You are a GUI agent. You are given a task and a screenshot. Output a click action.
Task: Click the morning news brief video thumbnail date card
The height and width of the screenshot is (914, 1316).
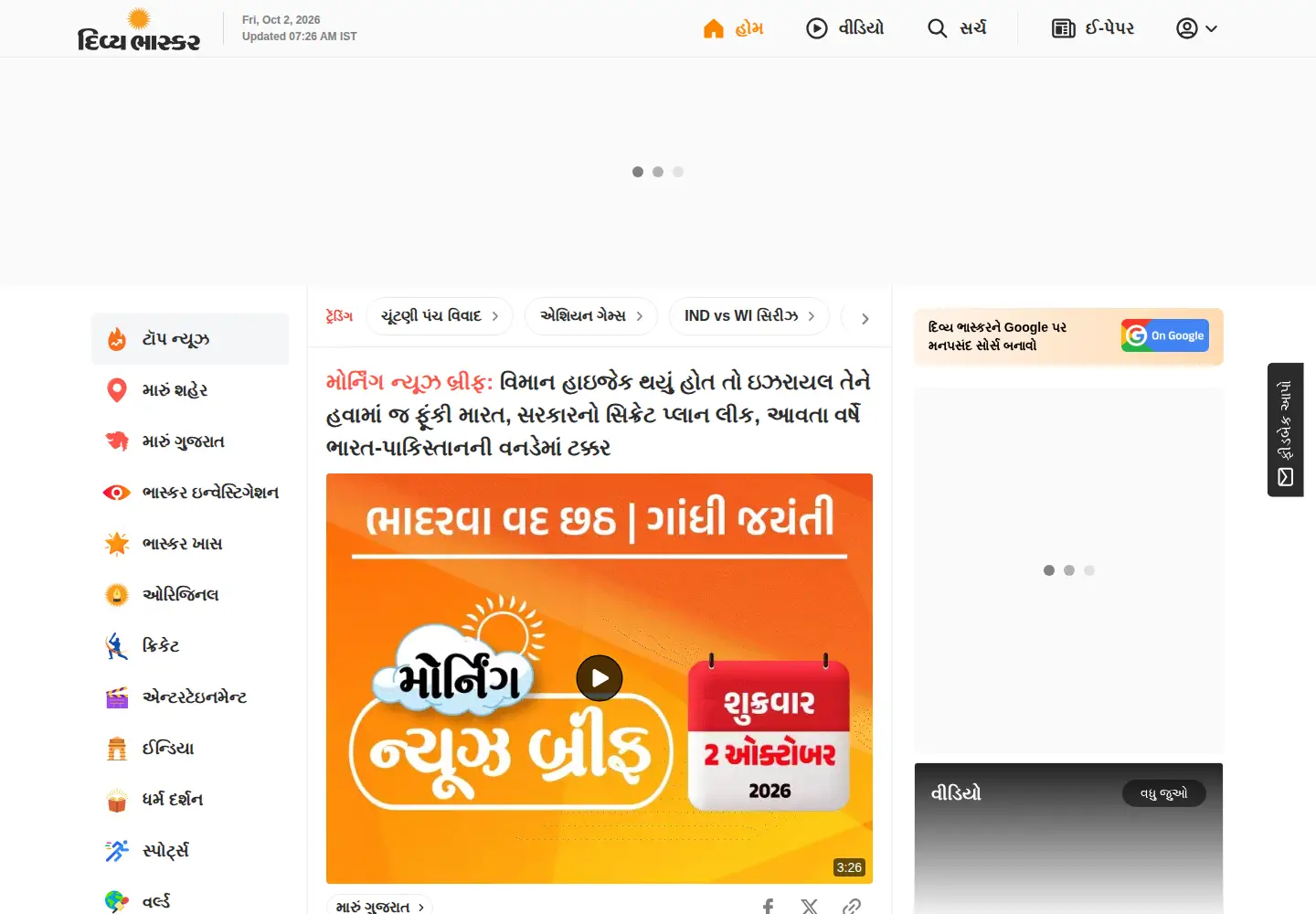pyautogui.click(x=769, y=734)
